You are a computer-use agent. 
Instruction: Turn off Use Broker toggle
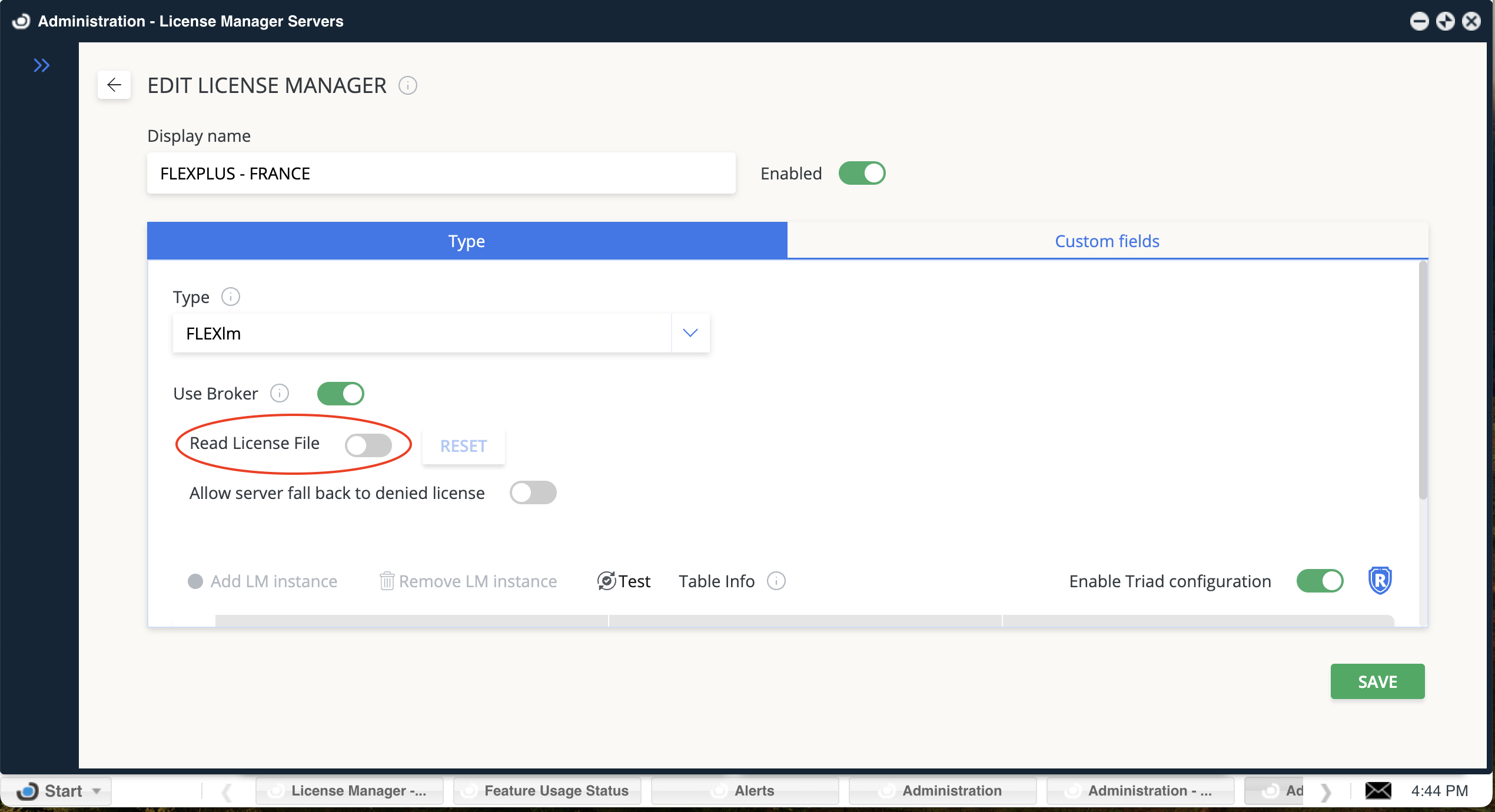click(341, 394)
